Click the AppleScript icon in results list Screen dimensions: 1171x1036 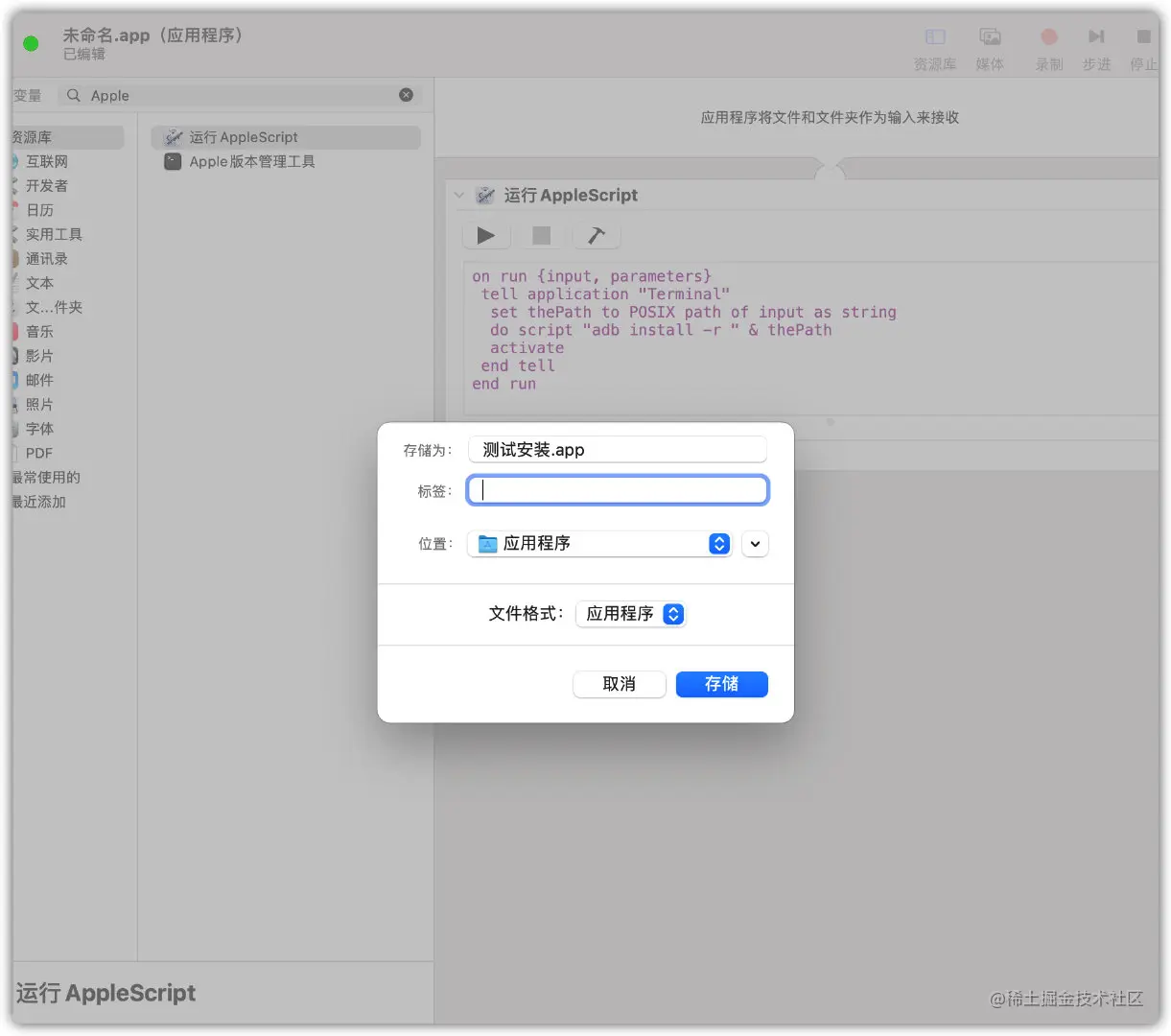[173, 137]
